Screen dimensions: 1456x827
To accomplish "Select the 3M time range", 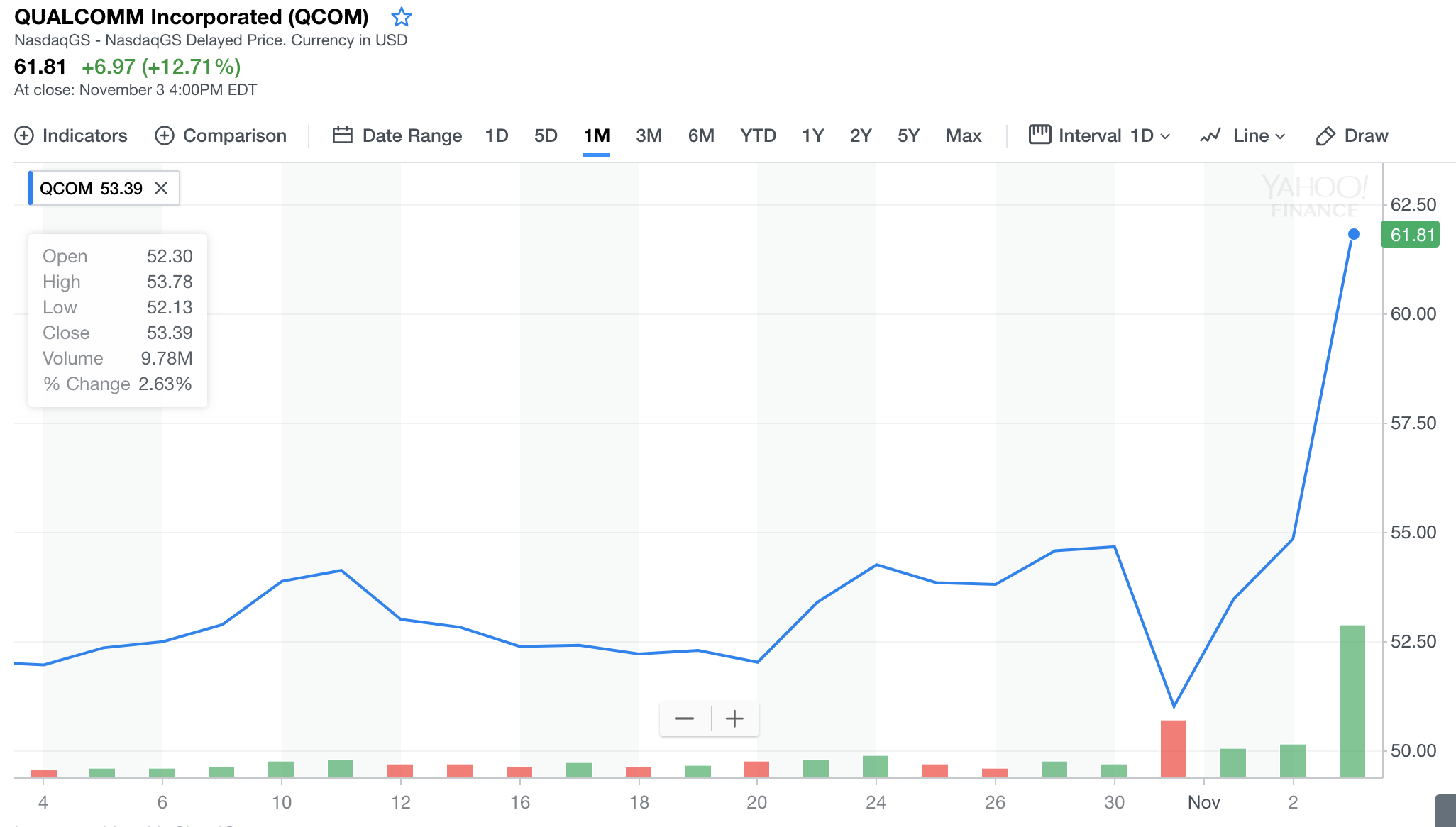I will point(649,135).
